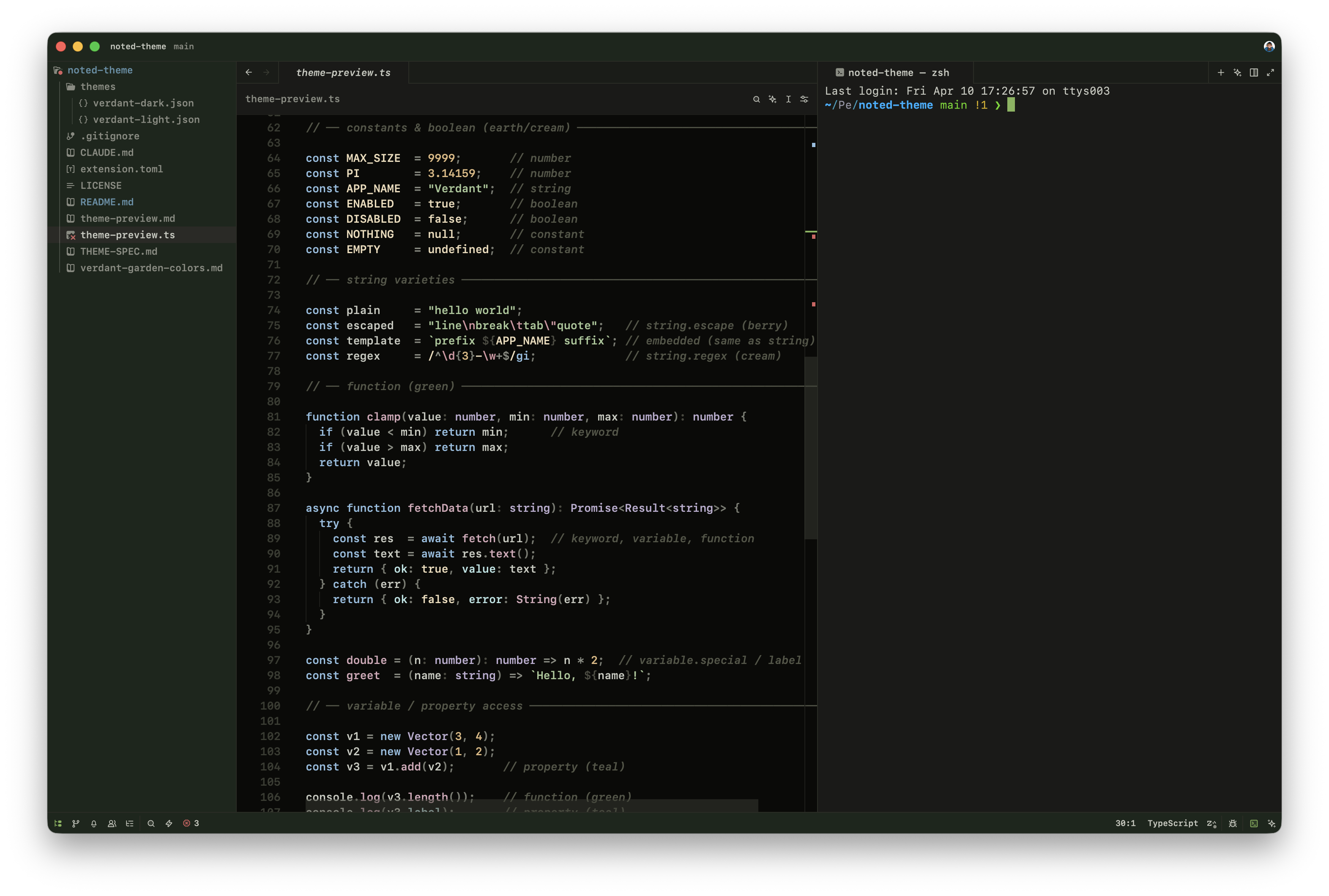Open the collaboration panel people icon
Viewport: 1329px width, 896px height.
pos(112,823)
